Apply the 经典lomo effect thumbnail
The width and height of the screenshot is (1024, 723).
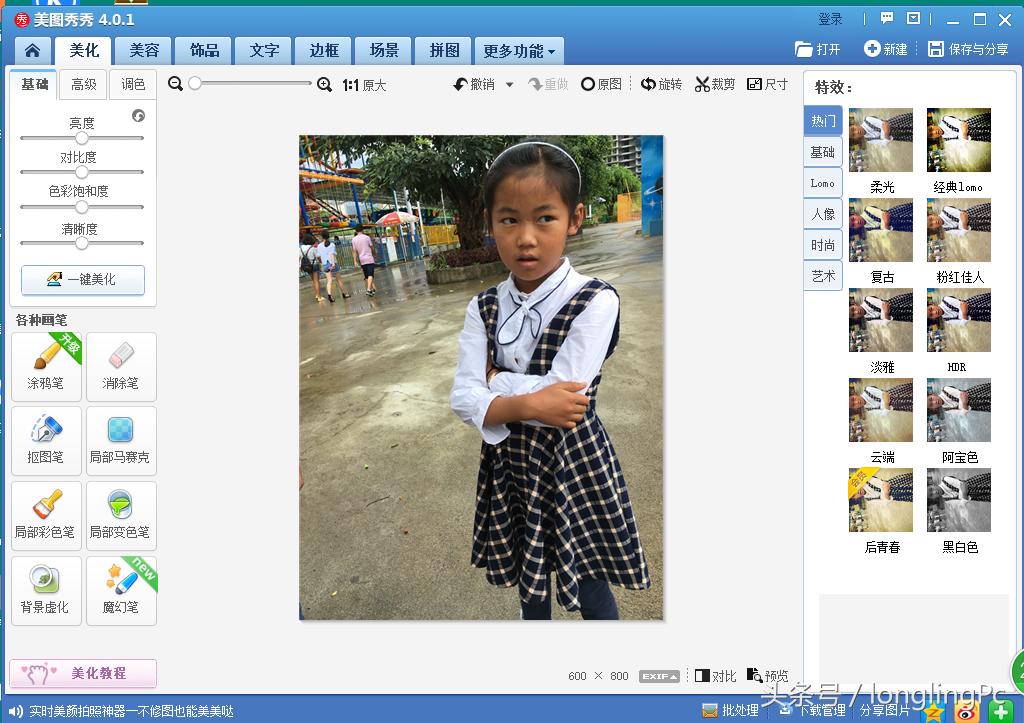[x=959, y=140]
